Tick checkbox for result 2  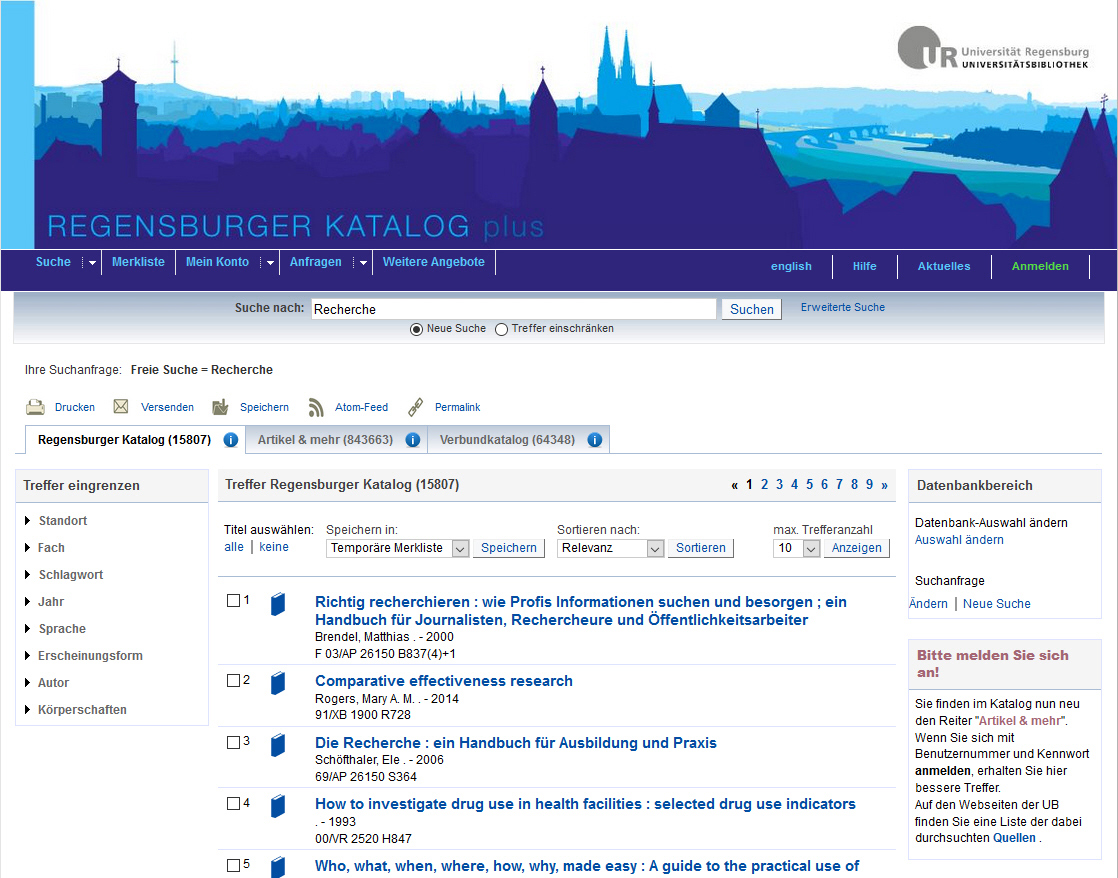tap(233, 680)
